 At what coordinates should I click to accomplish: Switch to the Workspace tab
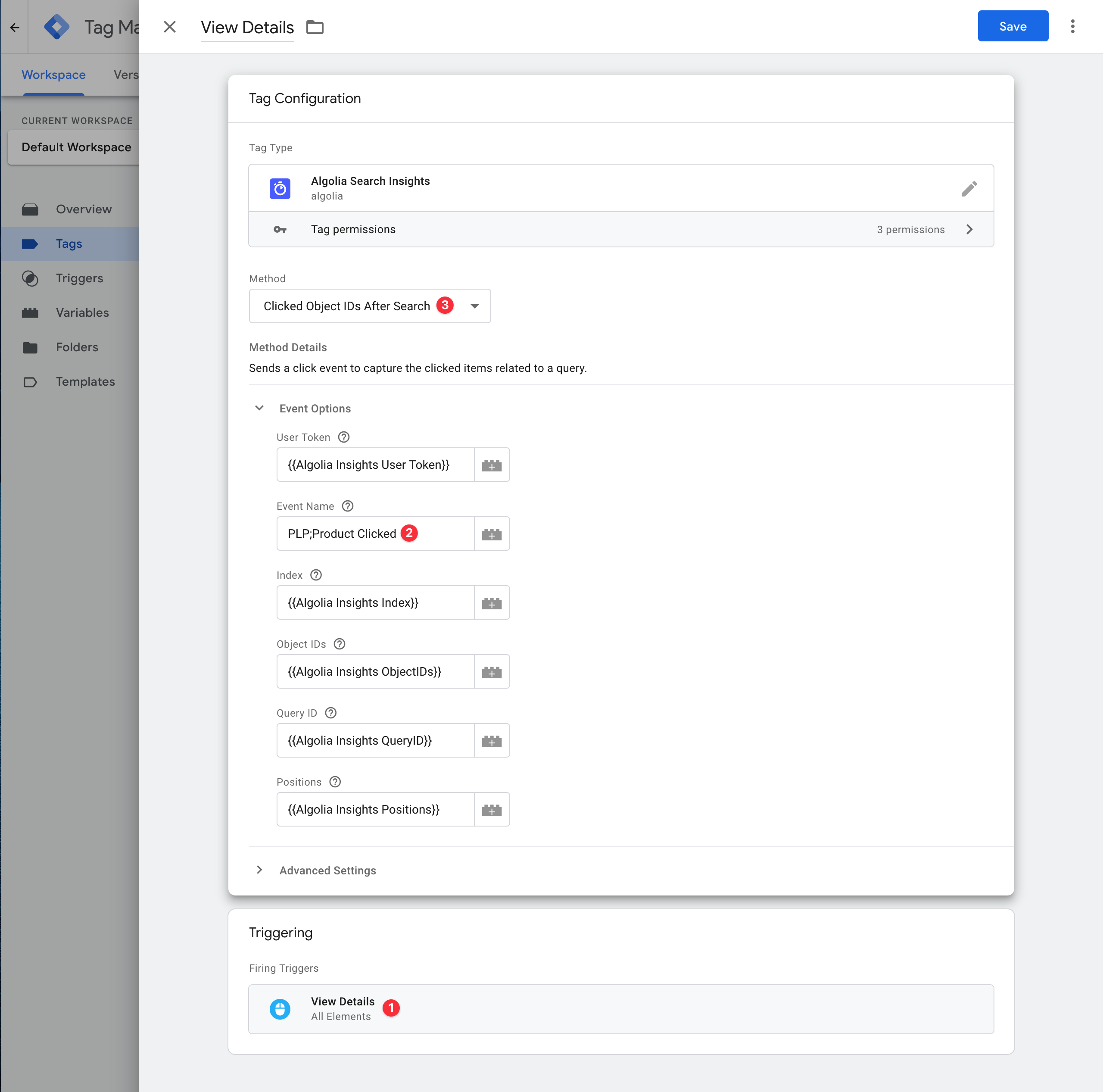53,75
